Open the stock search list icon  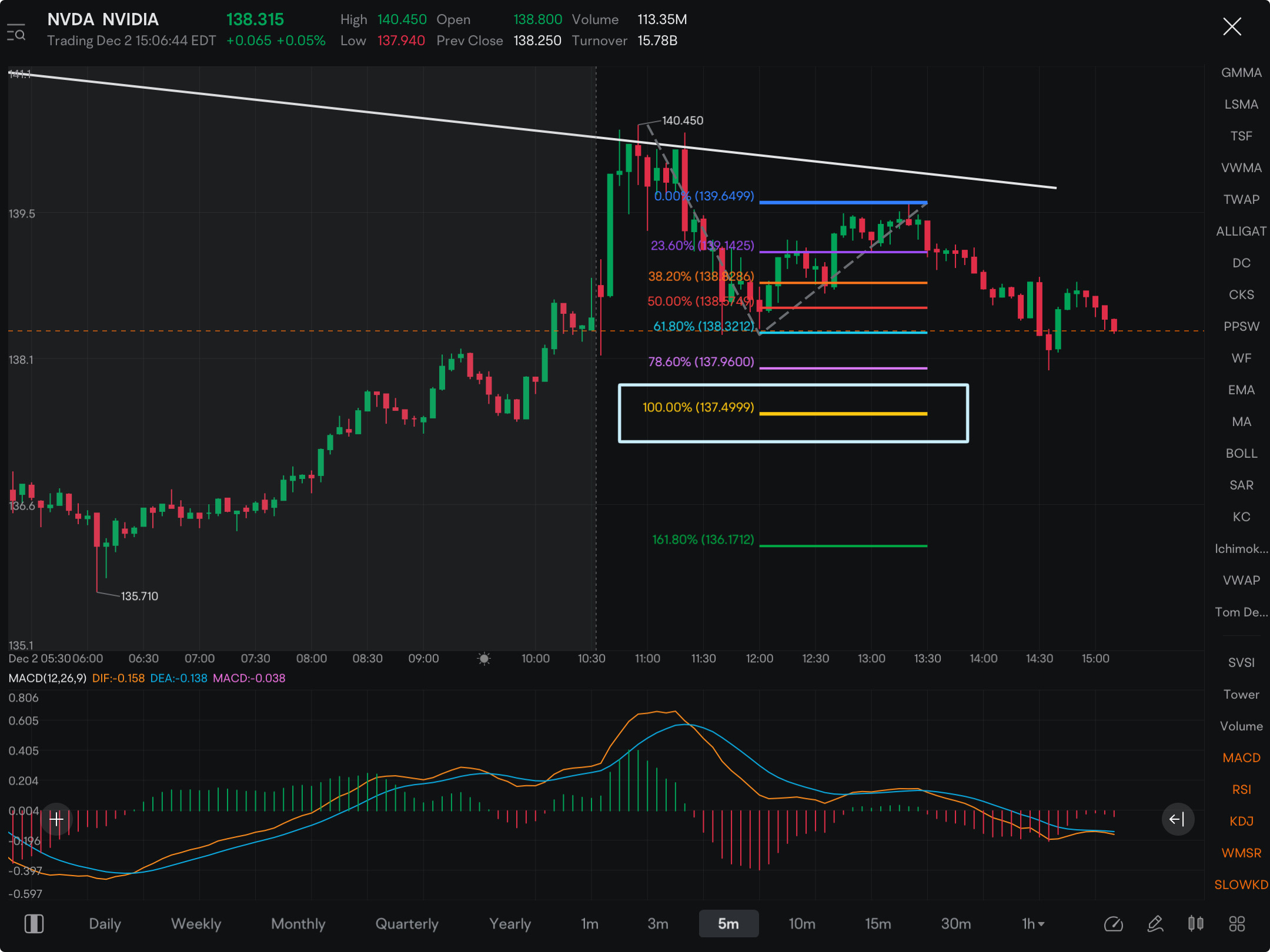coord(16,33)
